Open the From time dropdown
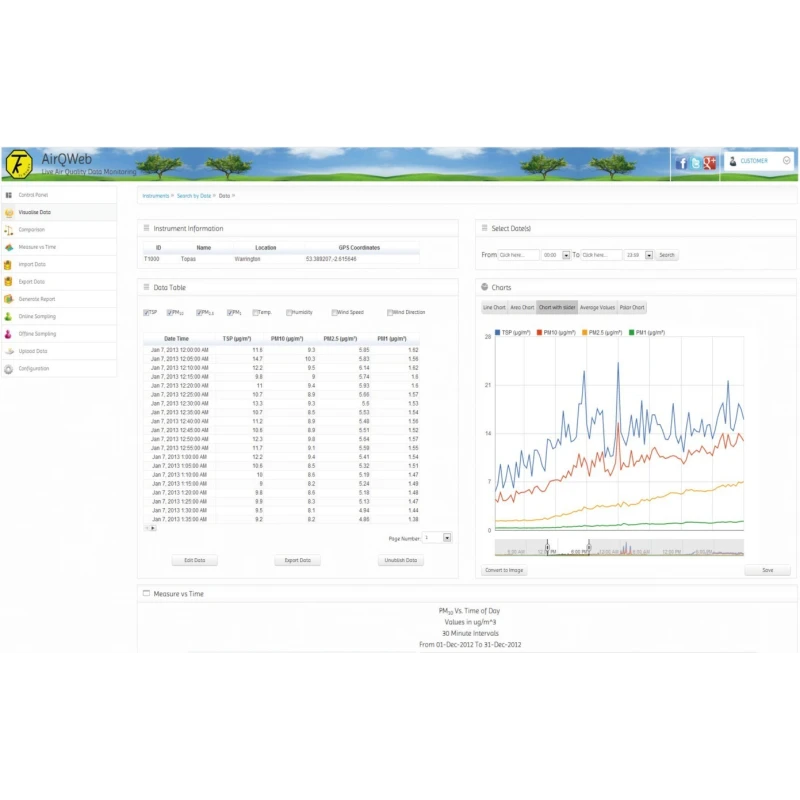This screenshot has height=800, width=800. click(566, 254)
